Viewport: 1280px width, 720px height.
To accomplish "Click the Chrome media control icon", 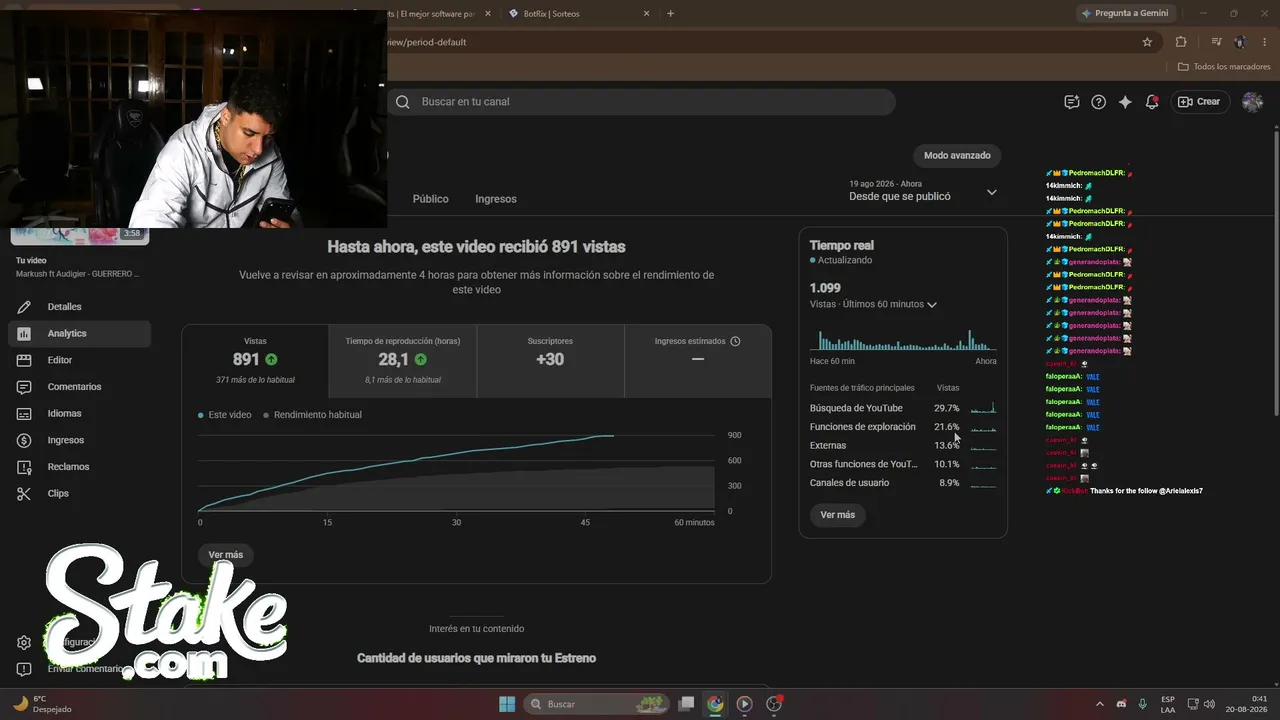I will pyautogui.click(x=1216, y=42).
